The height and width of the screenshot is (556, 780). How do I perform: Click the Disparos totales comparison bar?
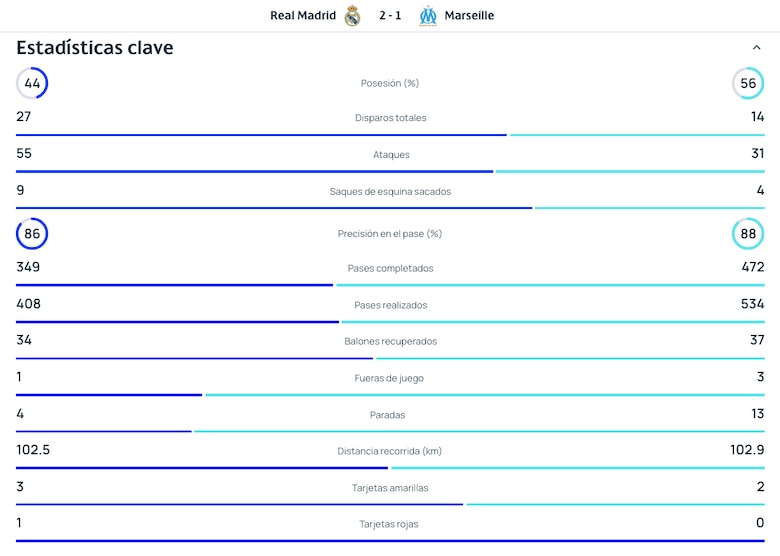[x=390, y=135]
